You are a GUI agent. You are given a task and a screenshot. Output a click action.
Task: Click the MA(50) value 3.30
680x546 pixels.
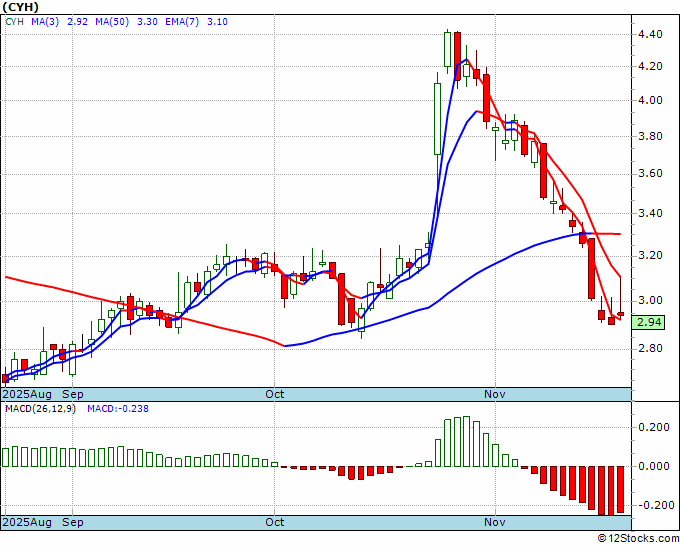coord(147,22)
